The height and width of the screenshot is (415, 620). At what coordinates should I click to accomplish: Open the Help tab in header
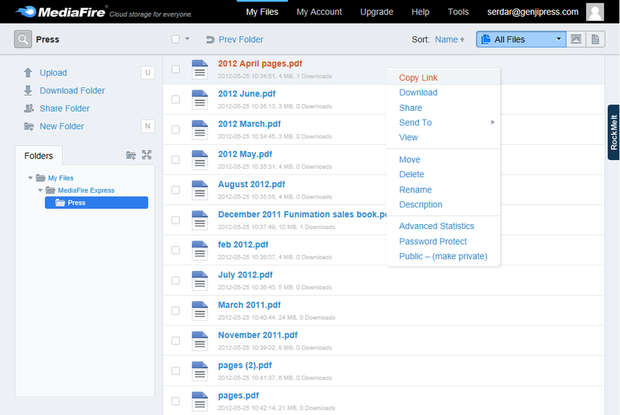420,12
